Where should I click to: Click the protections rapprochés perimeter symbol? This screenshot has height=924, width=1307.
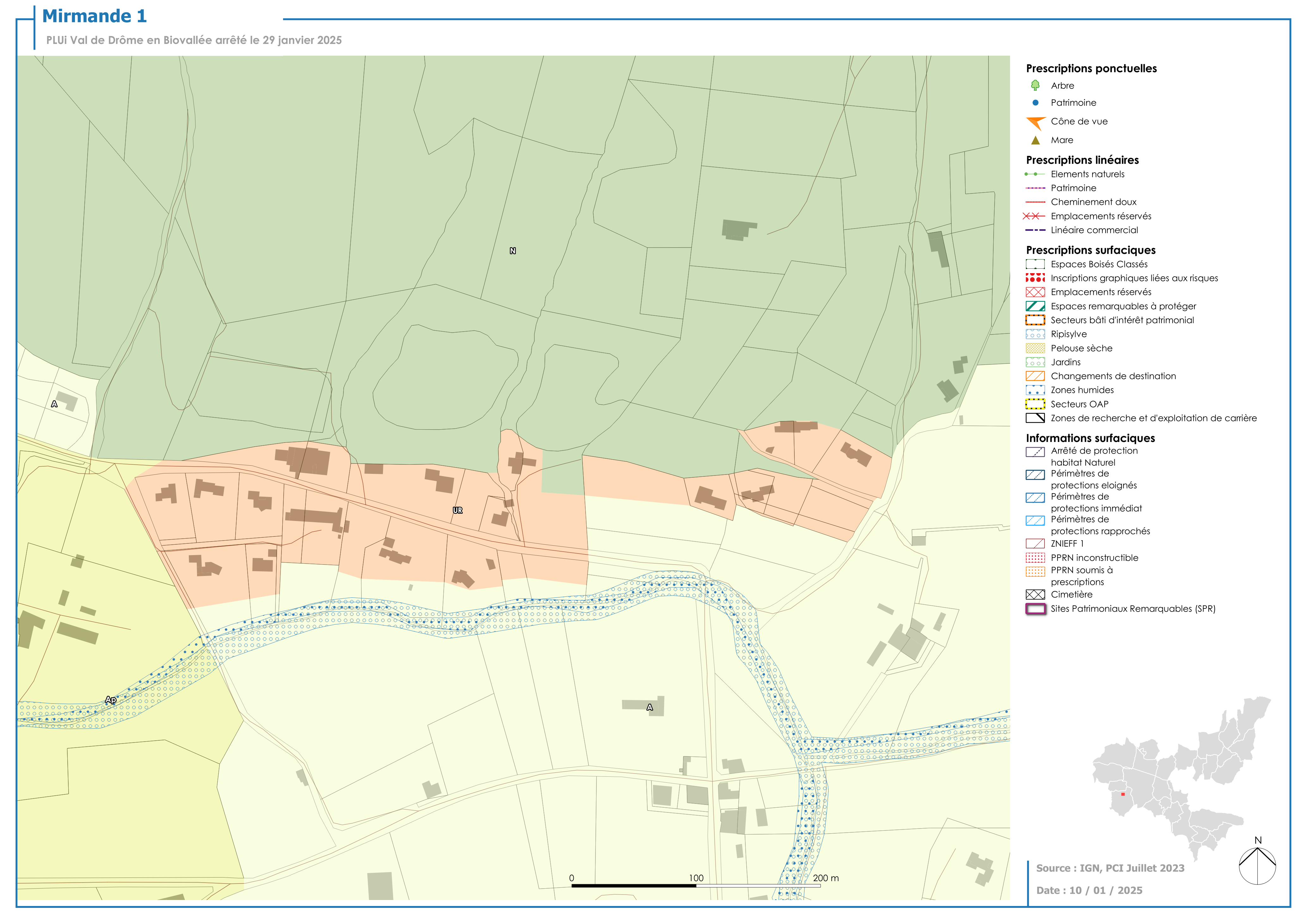[1035, 520]
